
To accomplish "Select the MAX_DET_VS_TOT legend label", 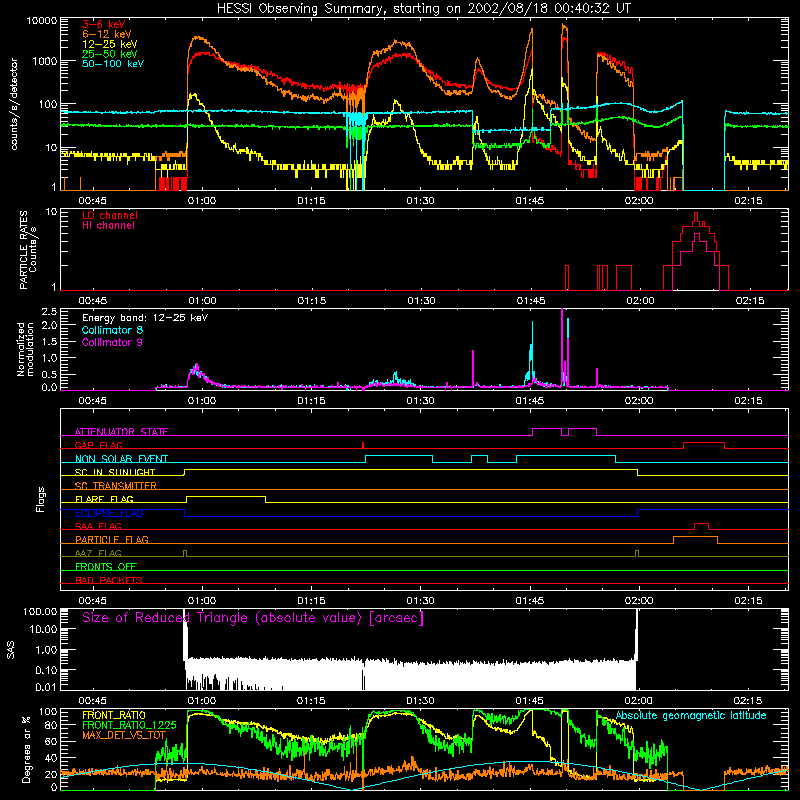I will [x=124, y=735].
